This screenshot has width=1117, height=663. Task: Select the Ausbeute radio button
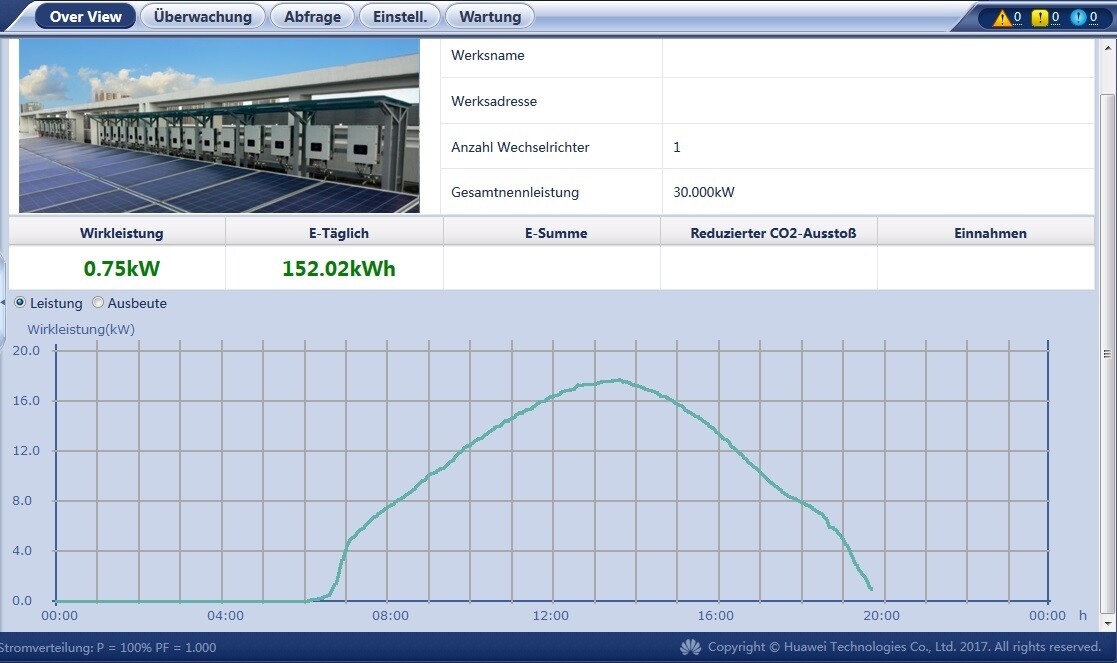[x=98, y=303]
